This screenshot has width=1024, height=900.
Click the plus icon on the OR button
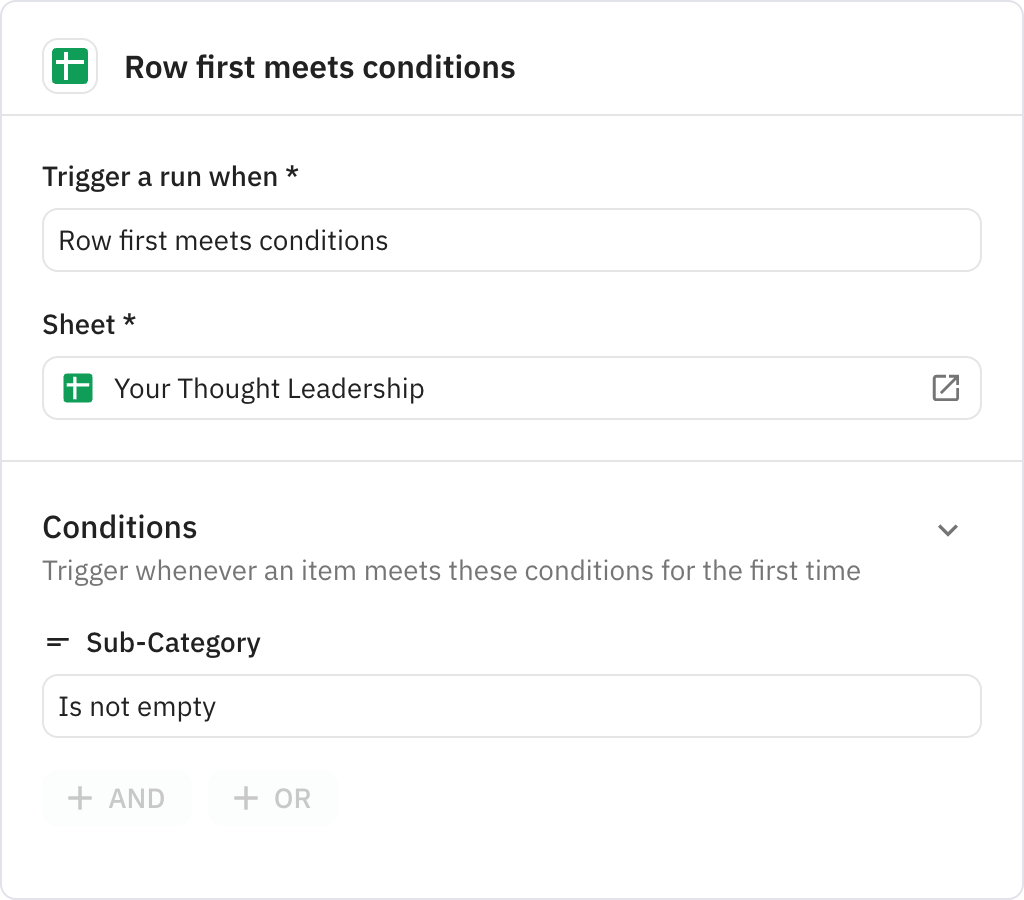pos(243,798)
